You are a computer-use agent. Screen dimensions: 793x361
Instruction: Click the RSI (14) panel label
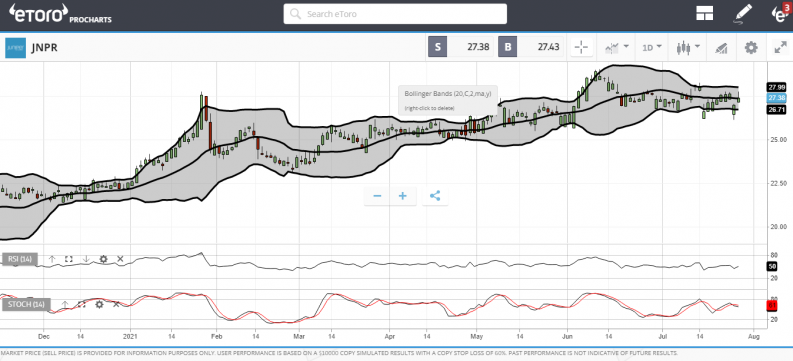pos(19,259)
